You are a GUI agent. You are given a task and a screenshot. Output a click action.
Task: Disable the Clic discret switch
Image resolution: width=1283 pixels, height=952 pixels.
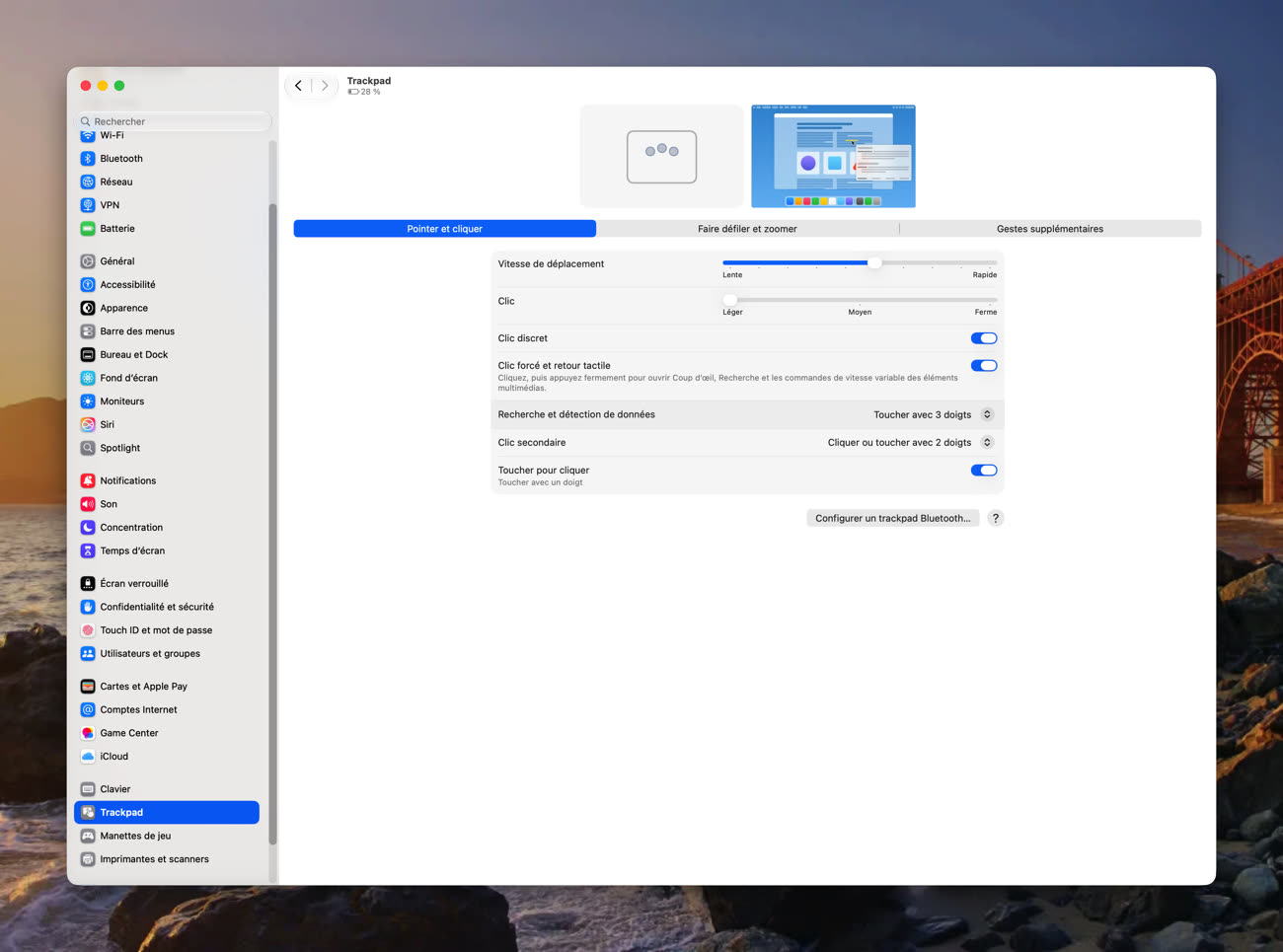tap(984, 338)
